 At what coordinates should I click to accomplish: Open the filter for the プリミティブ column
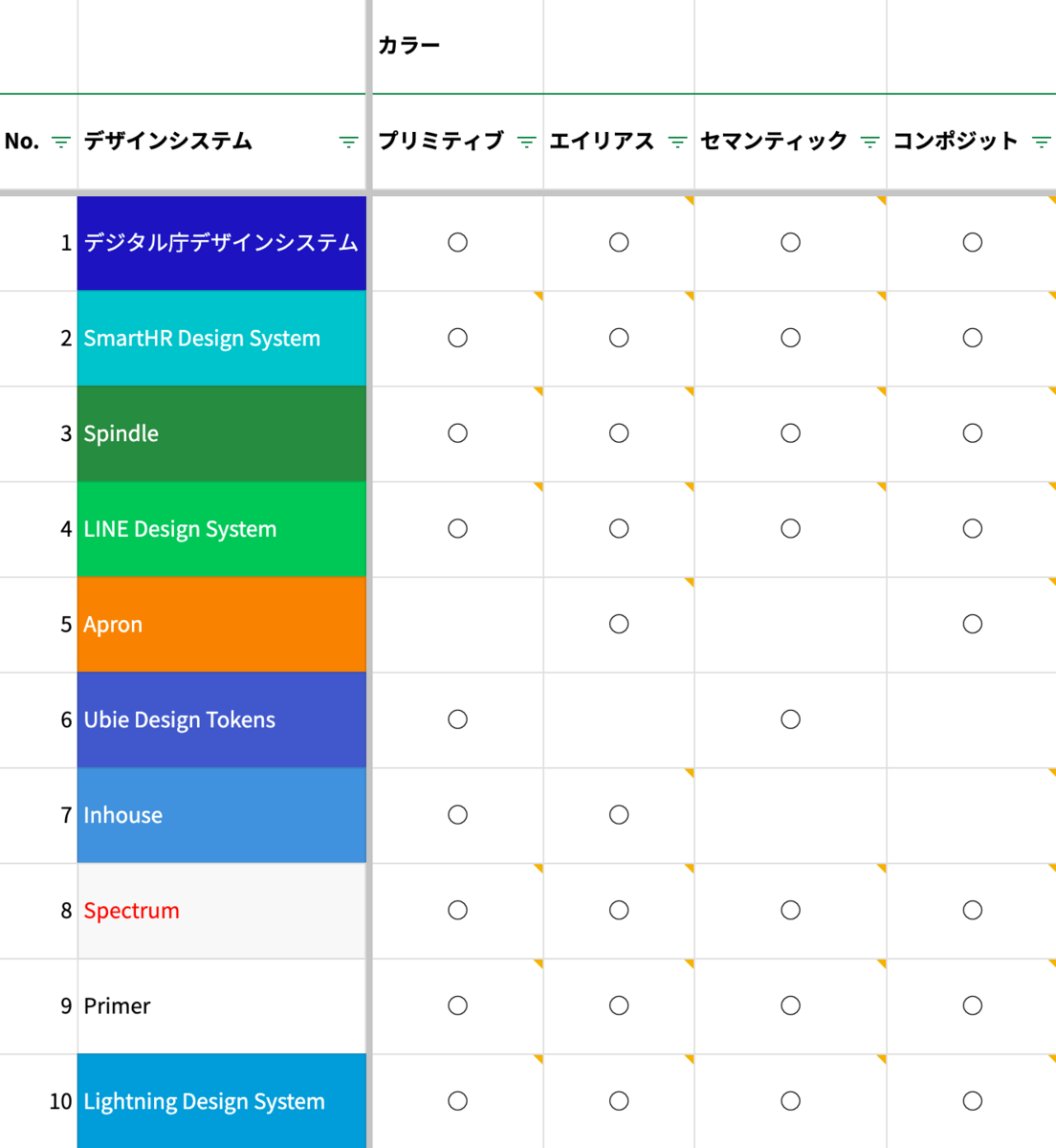[526, 143]
